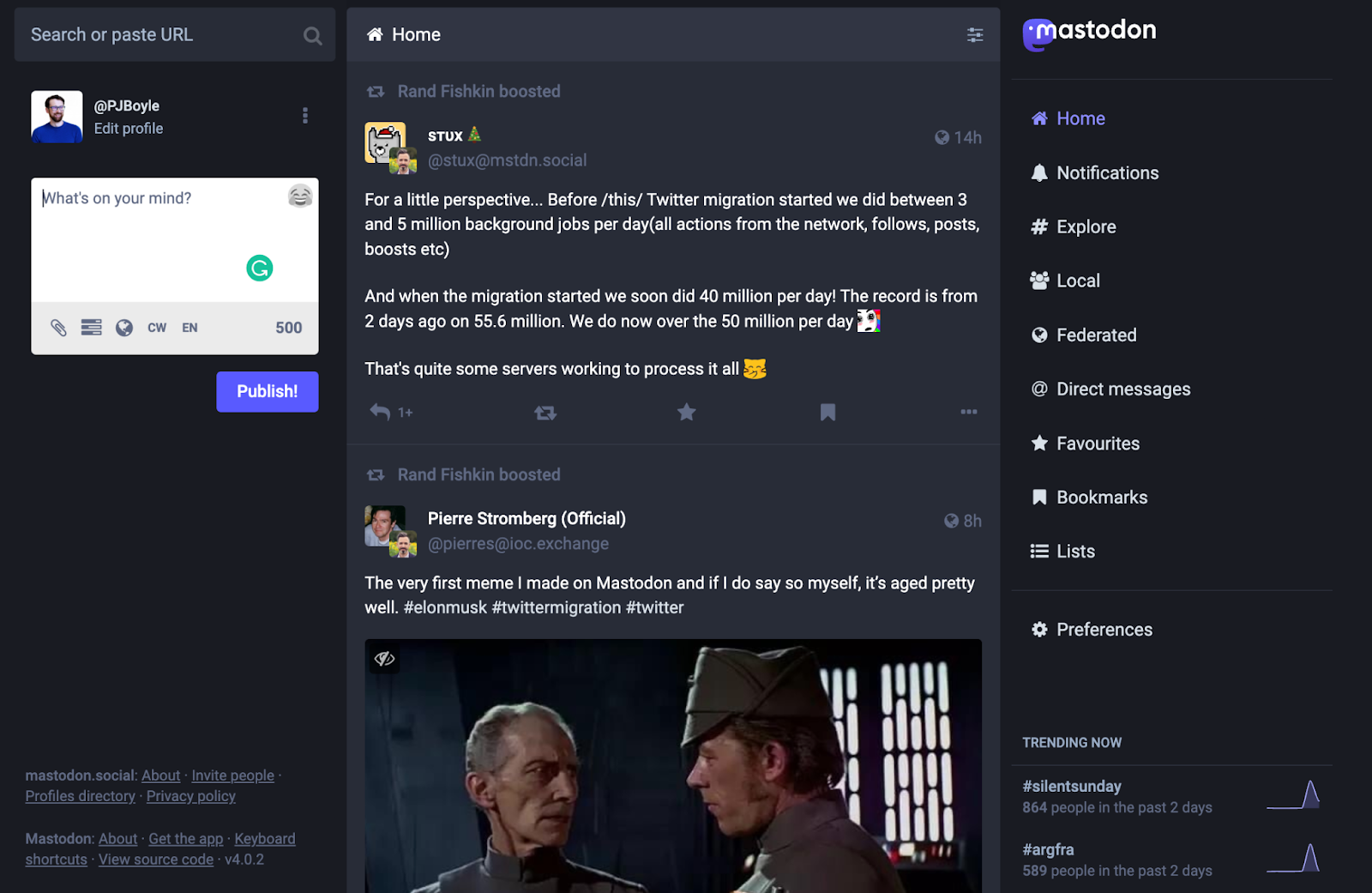Click Invite people link
The height and width of the screenshot is (893, 1372).
[233, 775]
